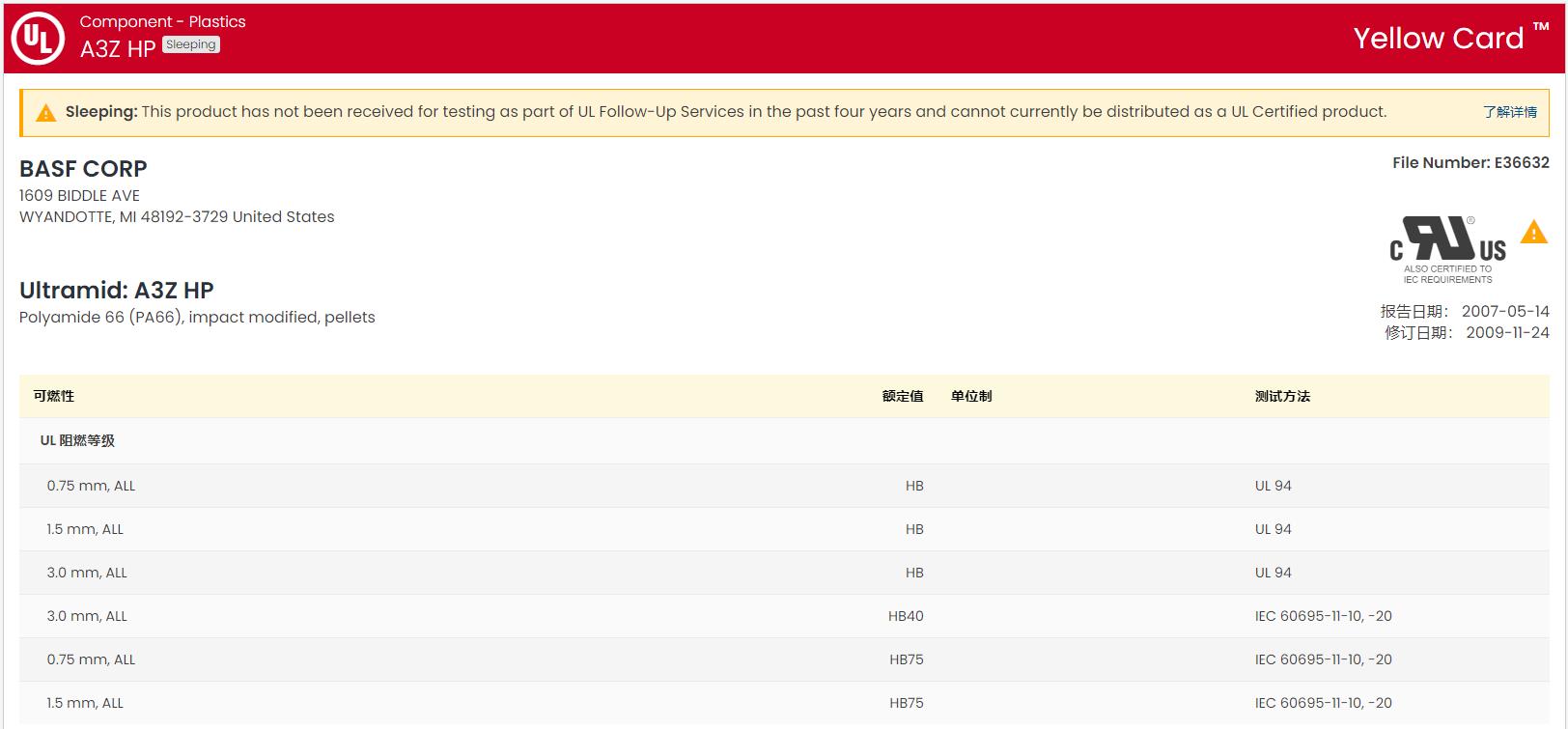
Task: Click the cURus certification mark logo
Action: tap(1447, 250)
